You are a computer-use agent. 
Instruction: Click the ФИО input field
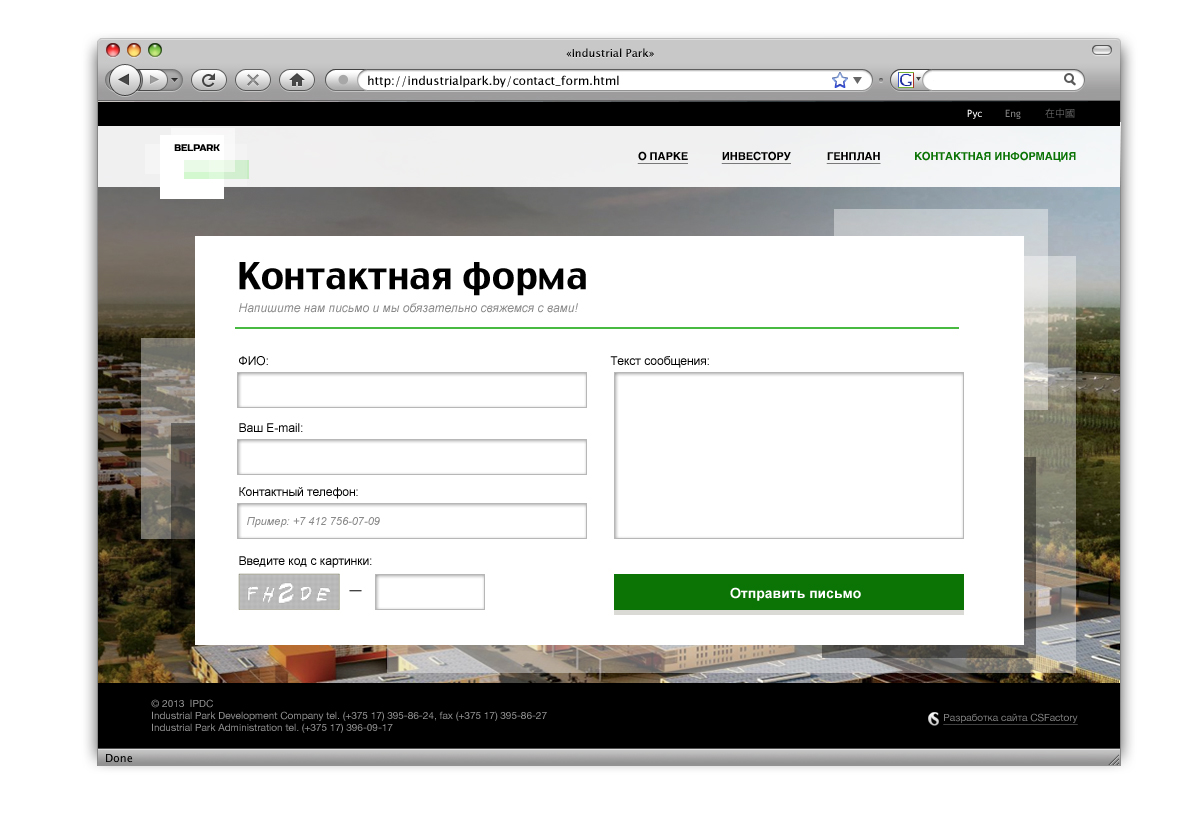412,390
